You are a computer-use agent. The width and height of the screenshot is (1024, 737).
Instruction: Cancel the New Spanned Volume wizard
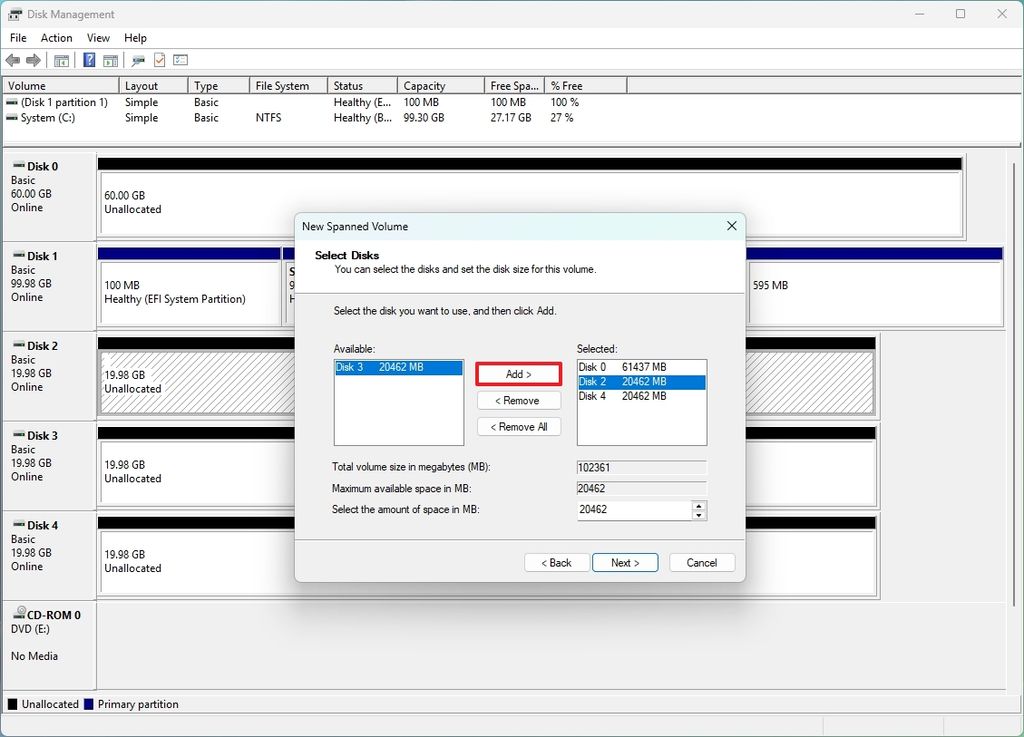coord(701,562)
